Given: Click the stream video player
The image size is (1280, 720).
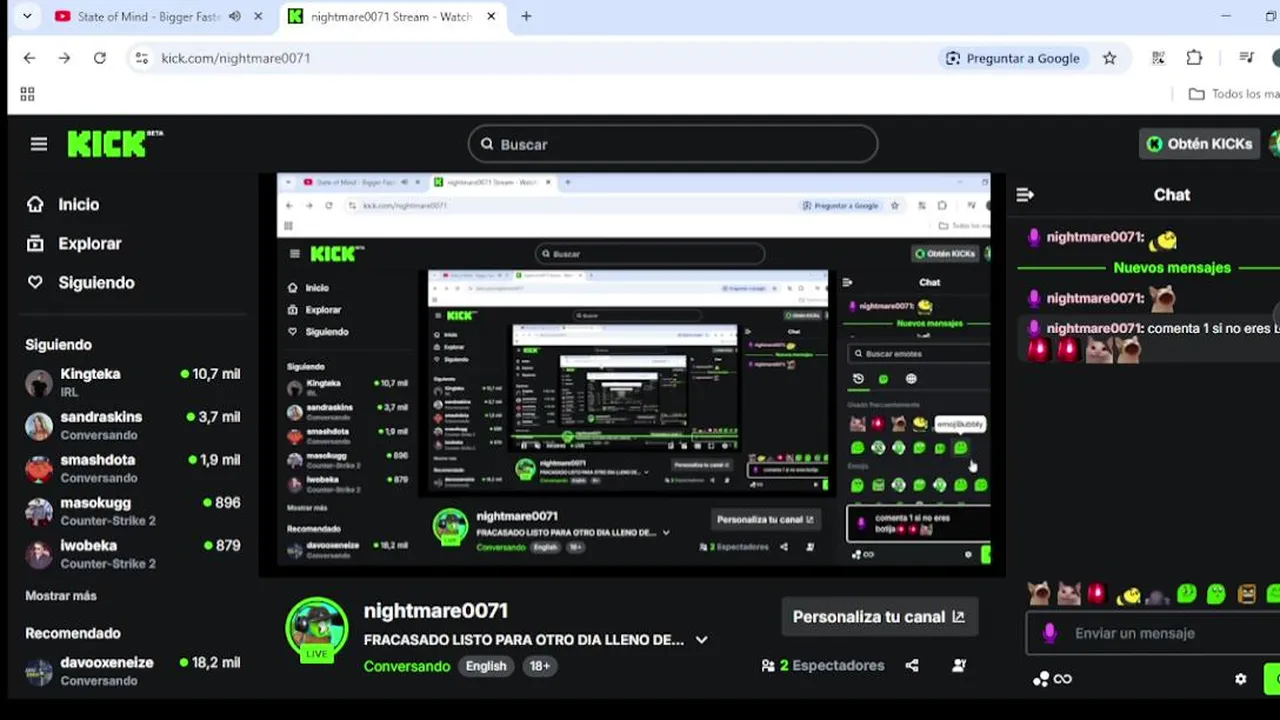Looking at the screenshot, I should click(634, 375).
